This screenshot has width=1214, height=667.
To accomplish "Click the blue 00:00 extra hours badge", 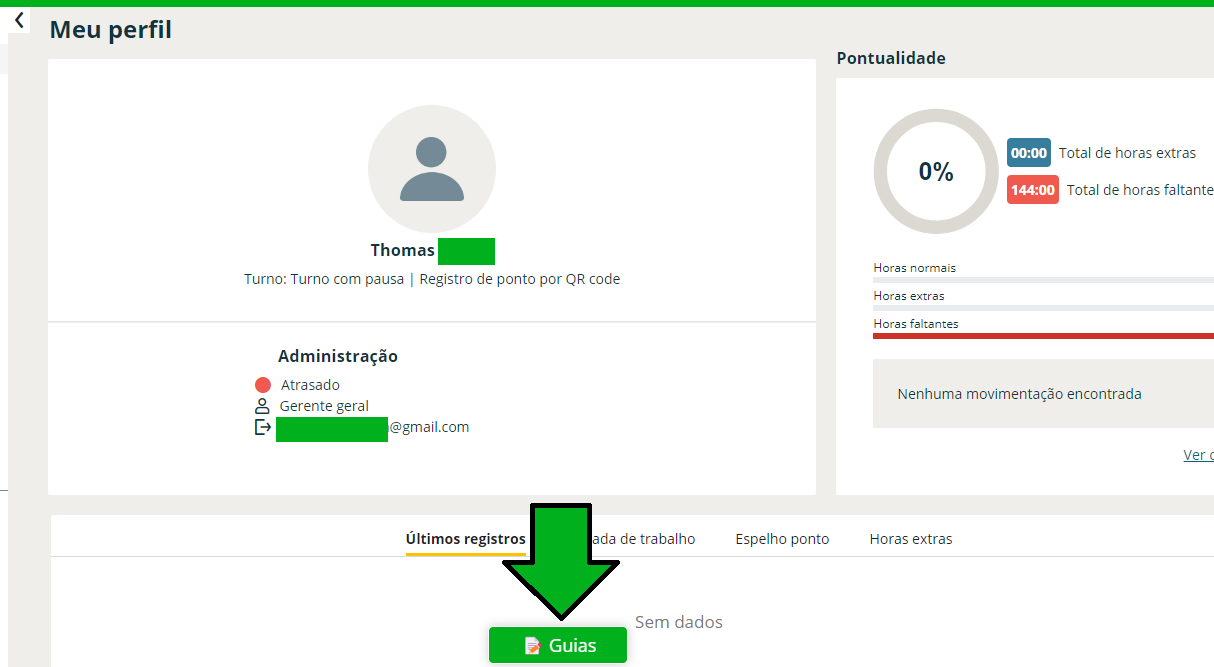I will pos(1028,153).
